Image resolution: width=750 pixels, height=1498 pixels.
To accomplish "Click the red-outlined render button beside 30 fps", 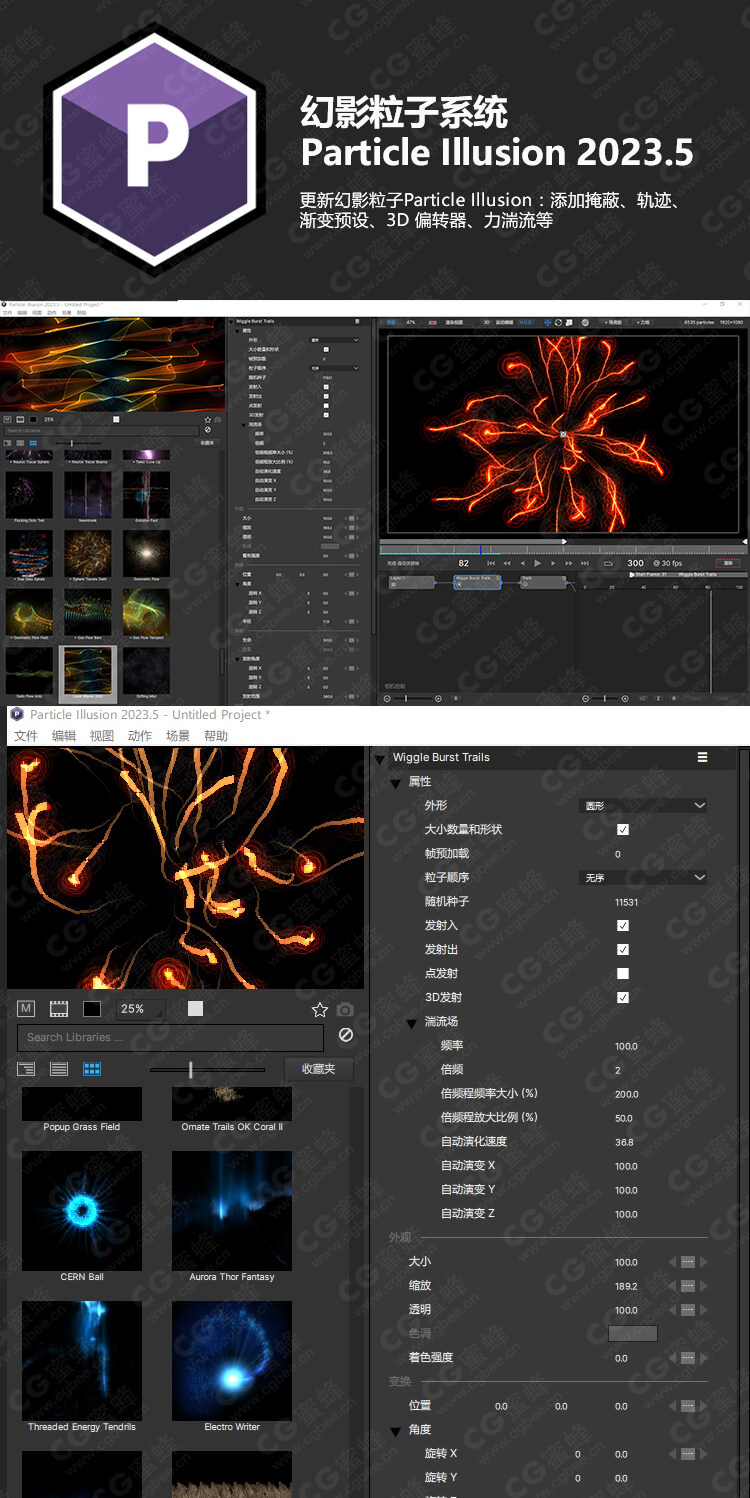I will (x=728, y=563).
